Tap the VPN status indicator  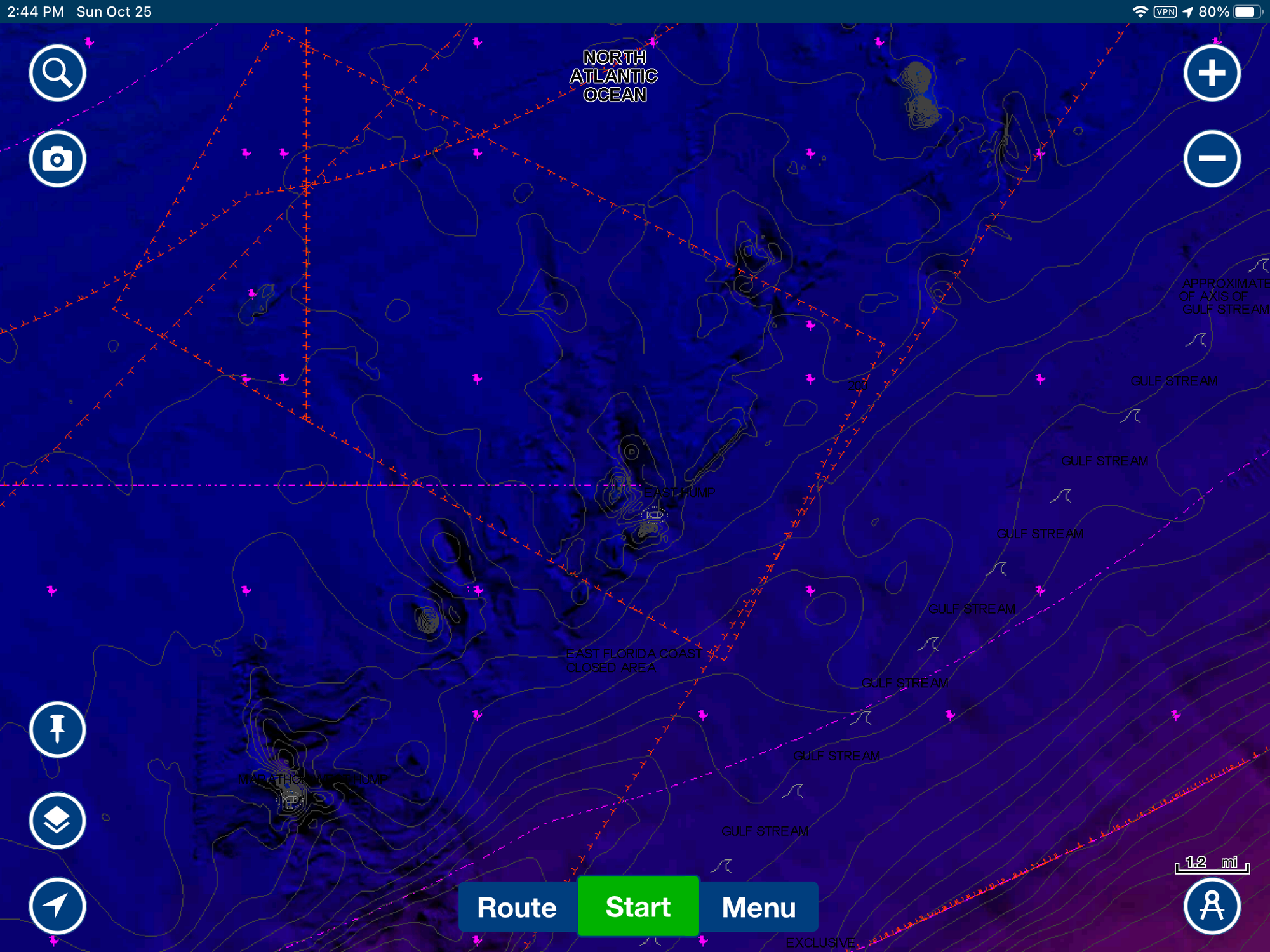(1165, 11)
